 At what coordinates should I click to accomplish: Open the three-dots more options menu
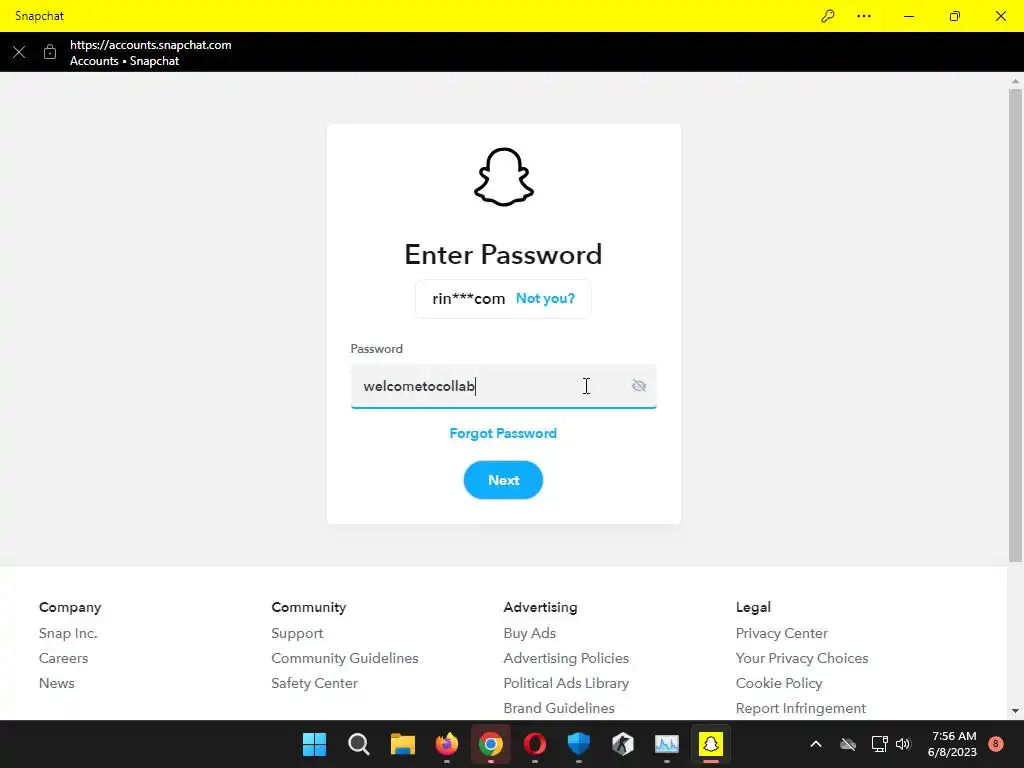click(863, 16)
